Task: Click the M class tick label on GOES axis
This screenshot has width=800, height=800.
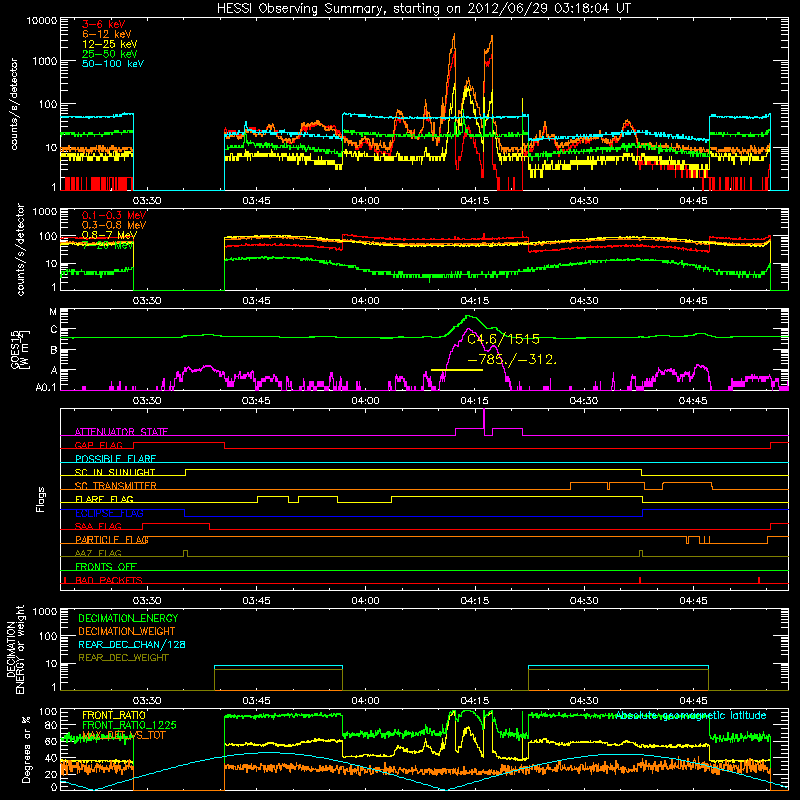Action: tap(53, 312)
